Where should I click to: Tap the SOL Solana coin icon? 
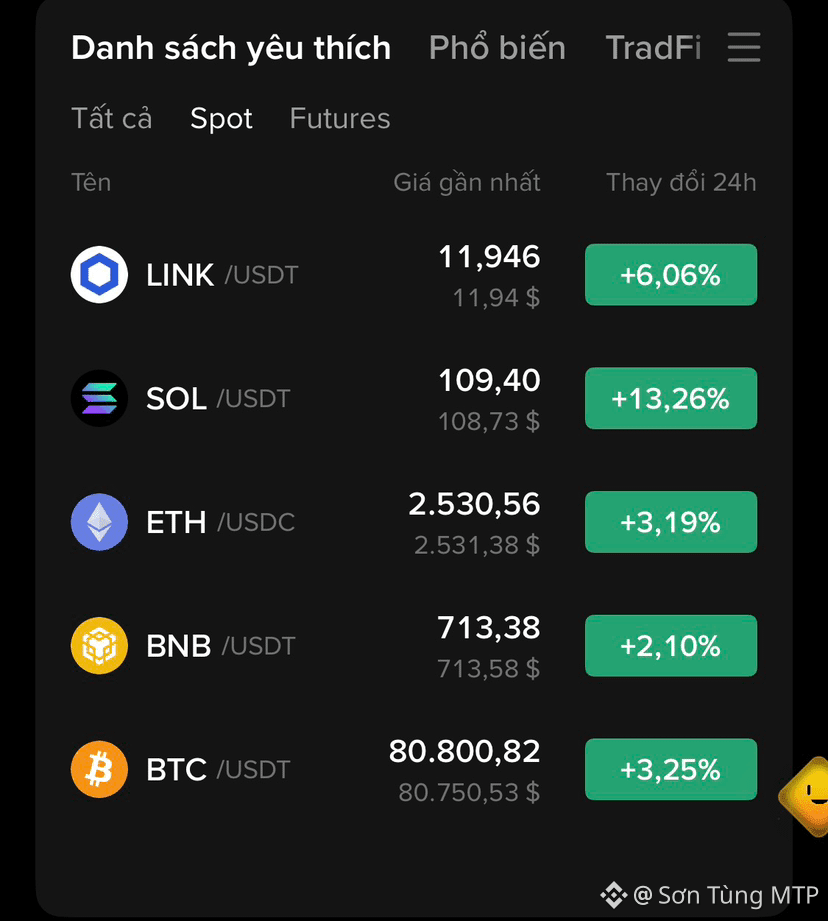tap(99, 398)
